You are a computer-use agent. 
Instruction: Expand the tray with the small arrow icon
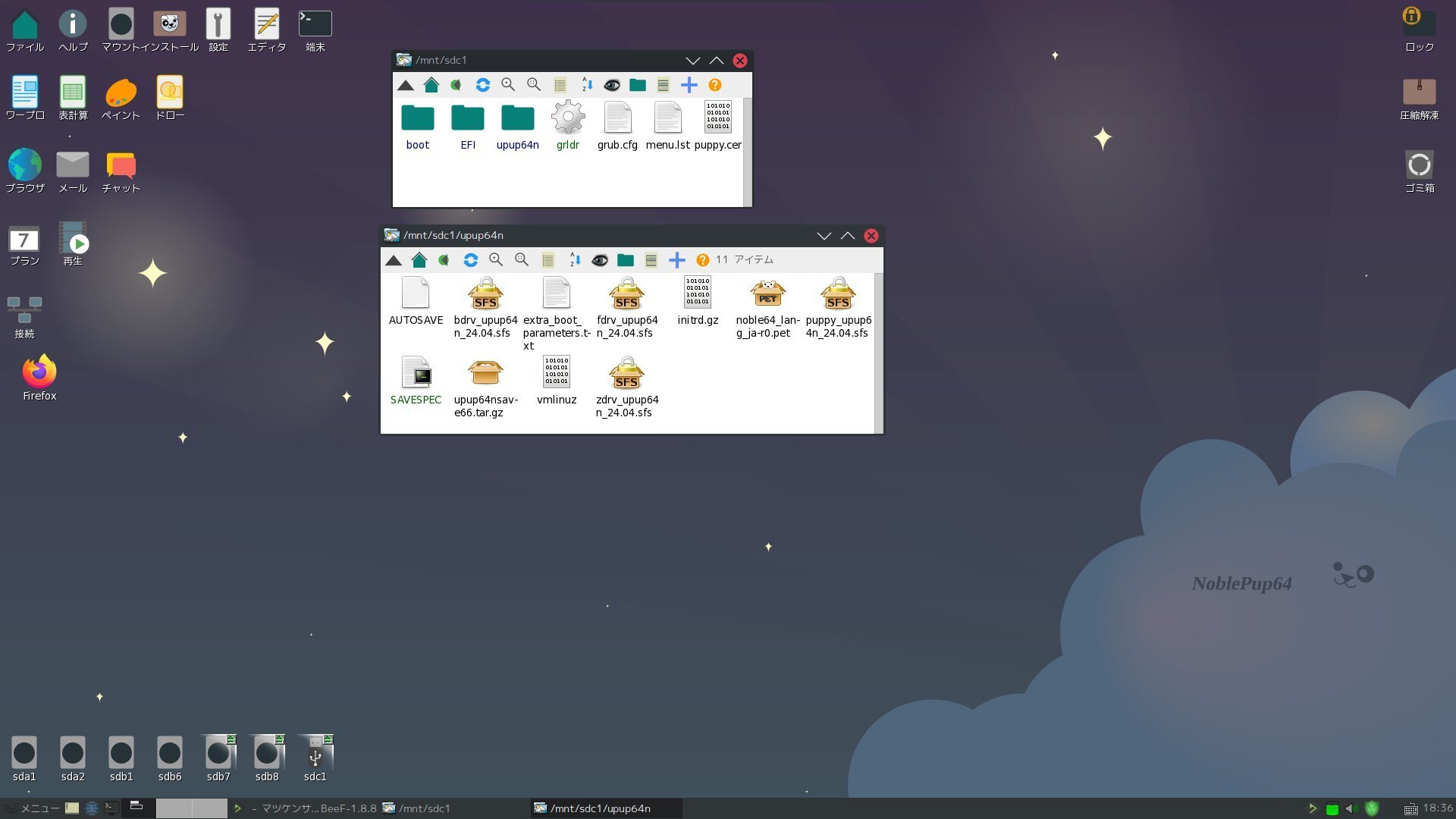tap(1314, 808)
